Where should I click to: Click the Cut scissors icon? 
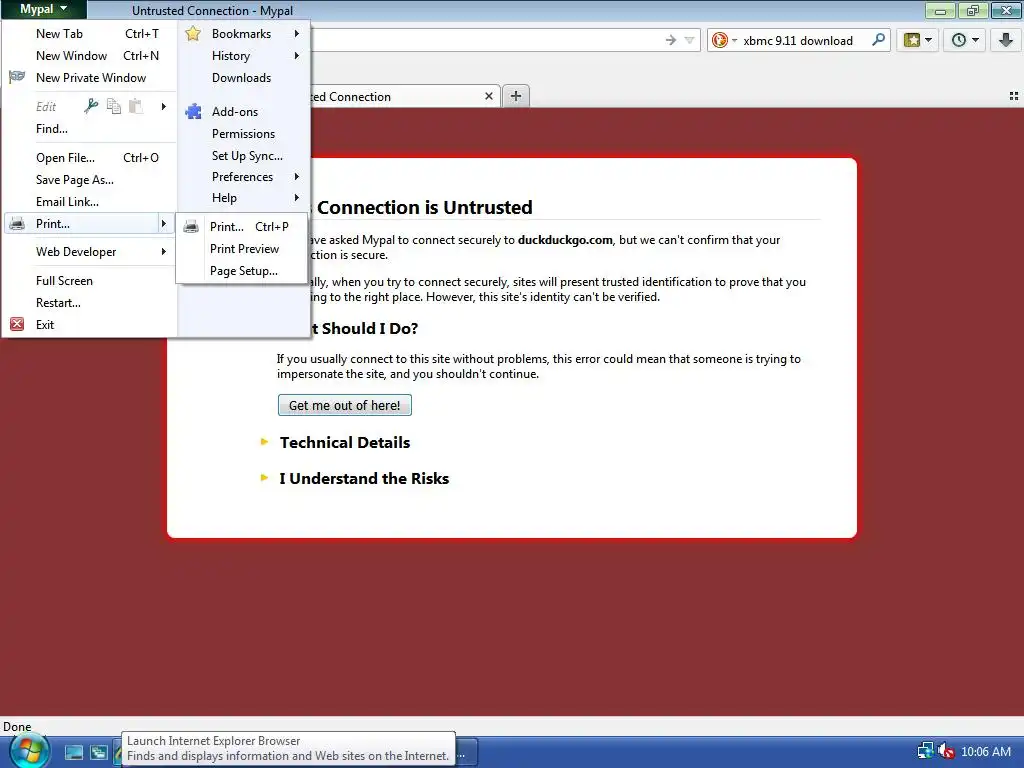[91, 106]
